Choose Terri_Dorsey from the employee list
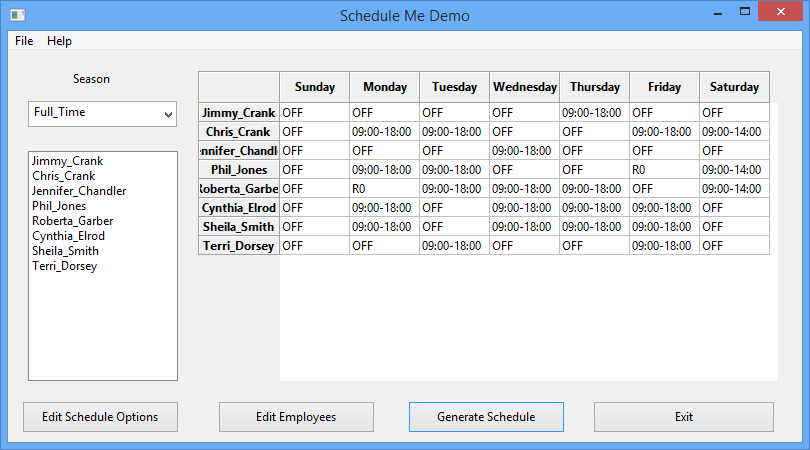Image resolution: width=810 pixels, height=450 pixels. click(65, 266)
